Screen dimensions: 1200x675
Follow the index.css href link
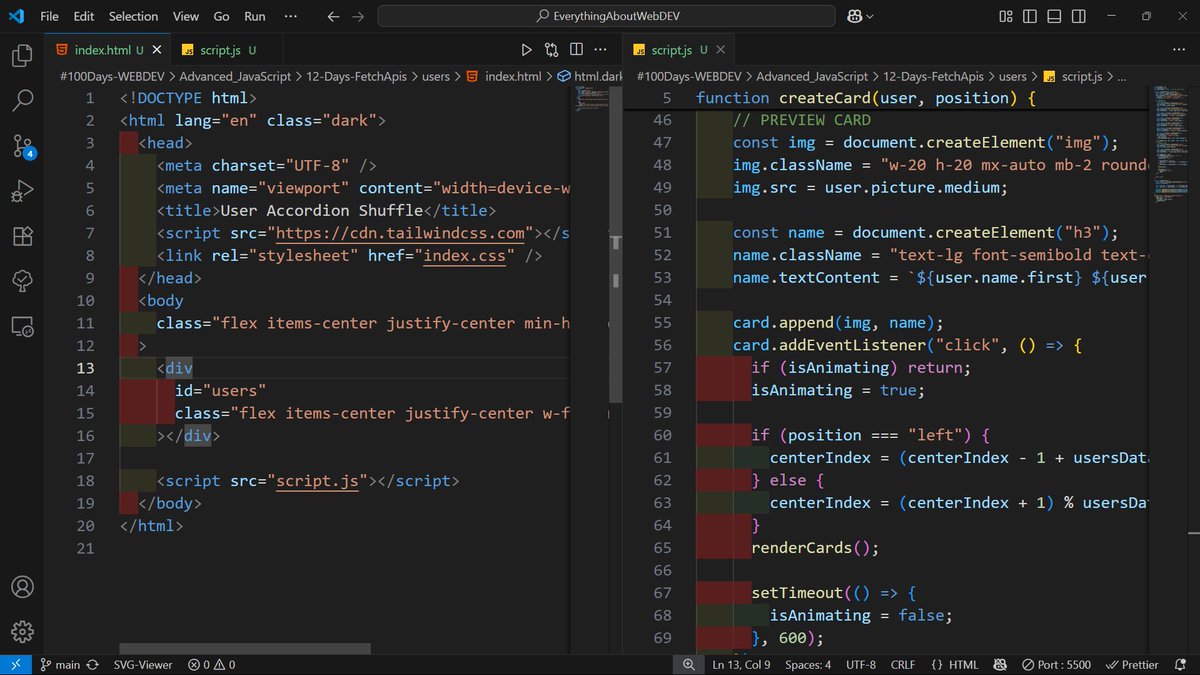464,255
